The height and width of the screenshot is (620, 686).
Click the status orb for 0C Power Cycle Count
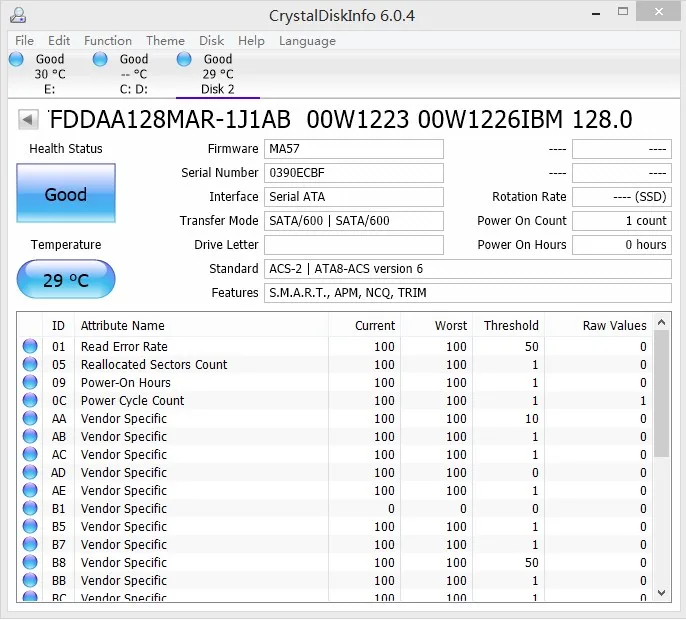30,400
